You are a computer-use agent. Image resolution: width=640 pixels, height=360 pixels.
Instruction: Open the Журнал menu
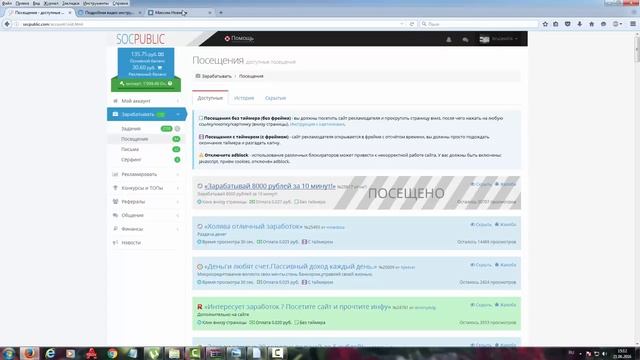[51, 3]
